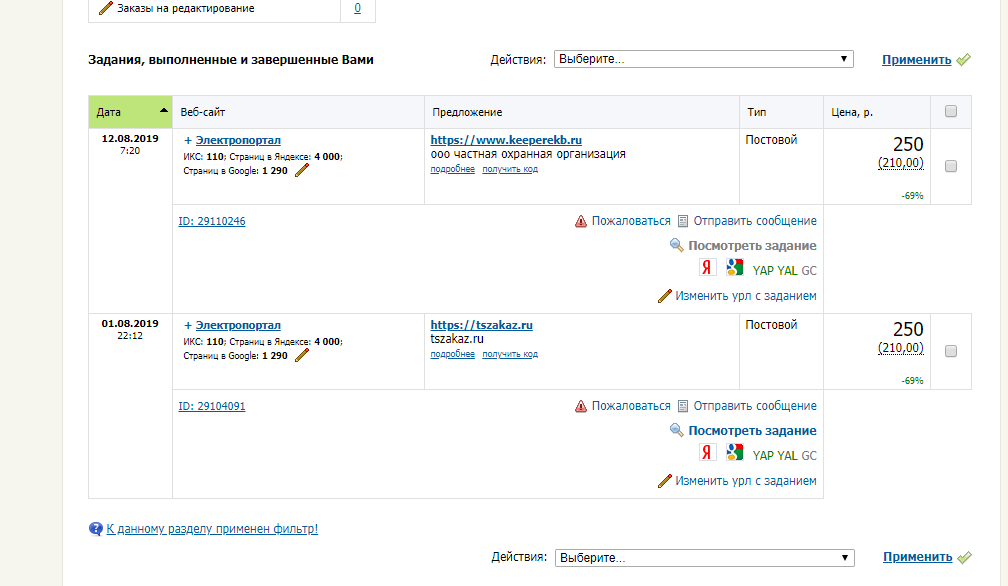Click the Google icon for order 29110246
1008x586 pixels.
(x=735, y=268)
